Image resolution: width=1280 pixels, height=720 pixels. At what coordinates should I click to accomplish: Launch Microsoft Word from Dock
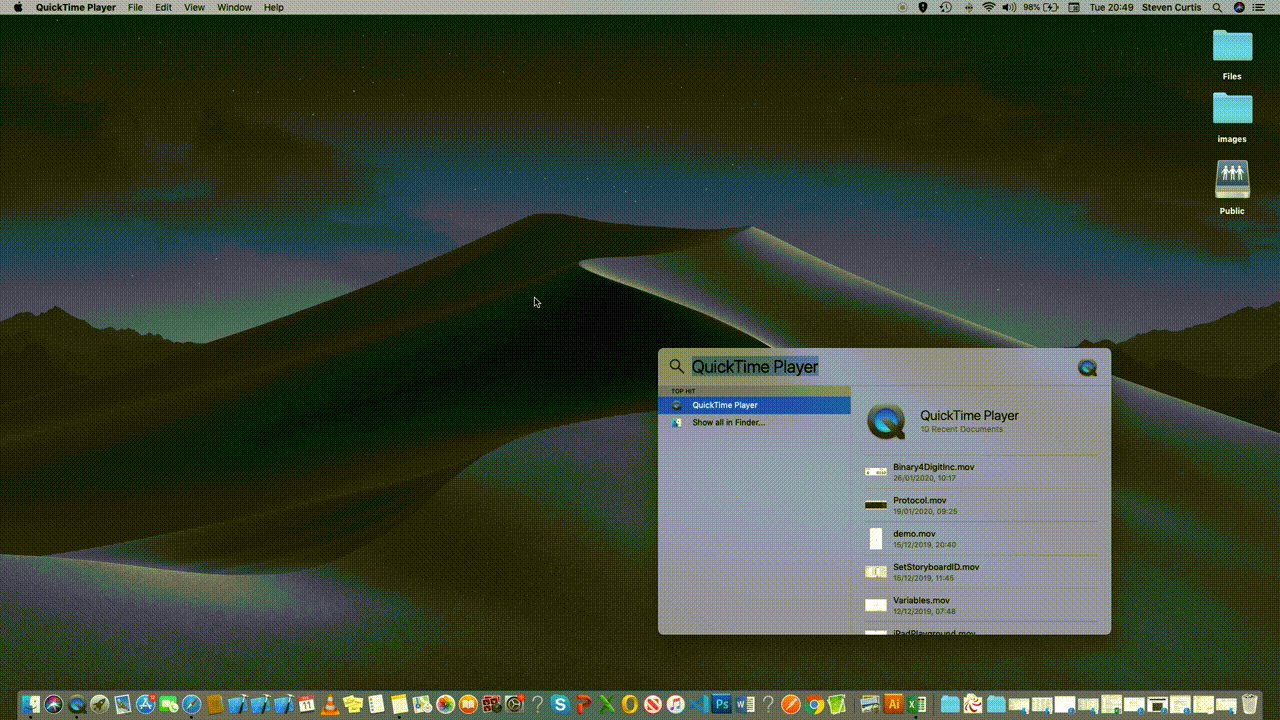744,704
